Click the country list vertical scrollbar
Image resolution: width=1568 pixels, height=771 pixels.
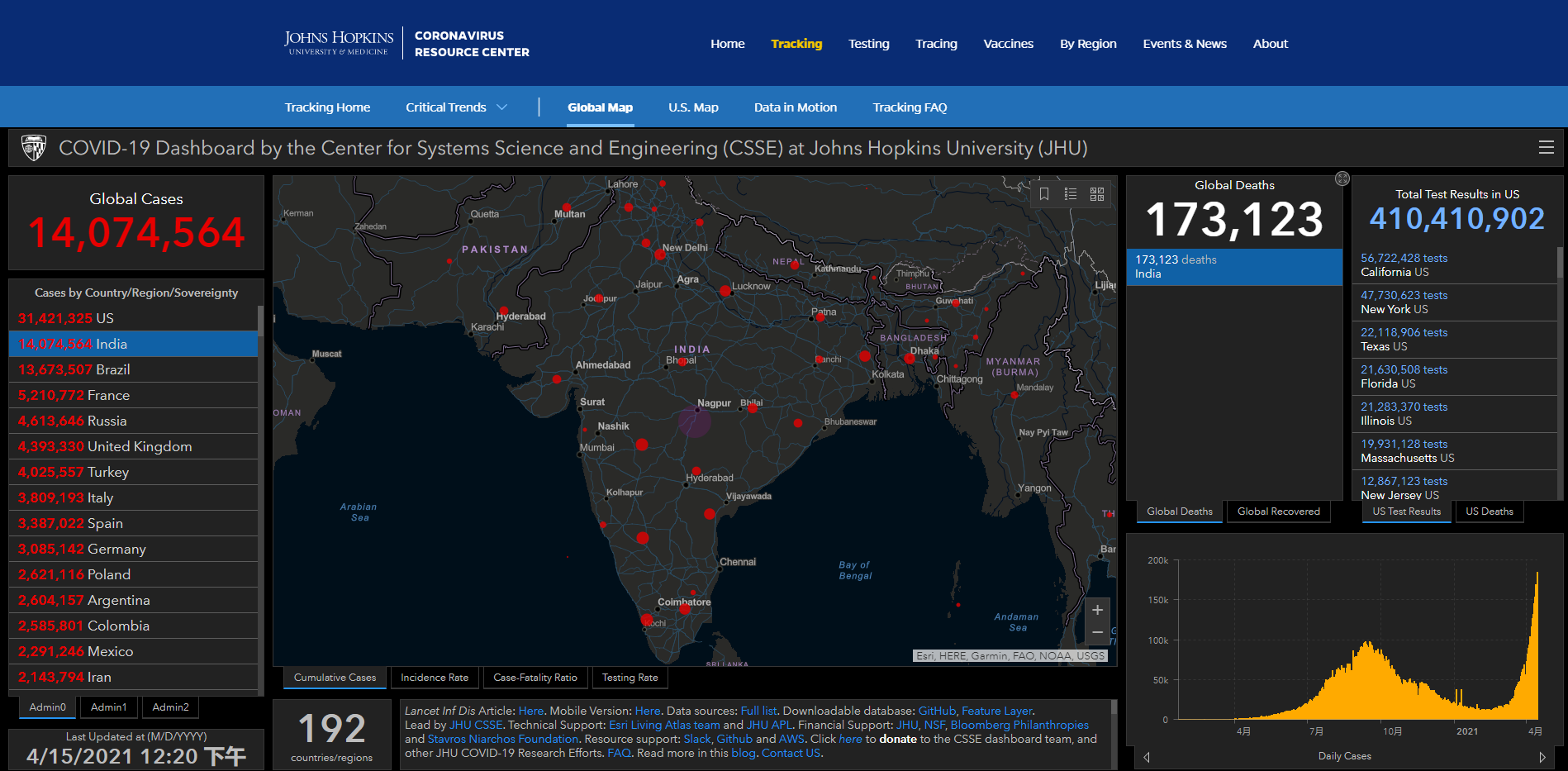(x=261, y=496)
